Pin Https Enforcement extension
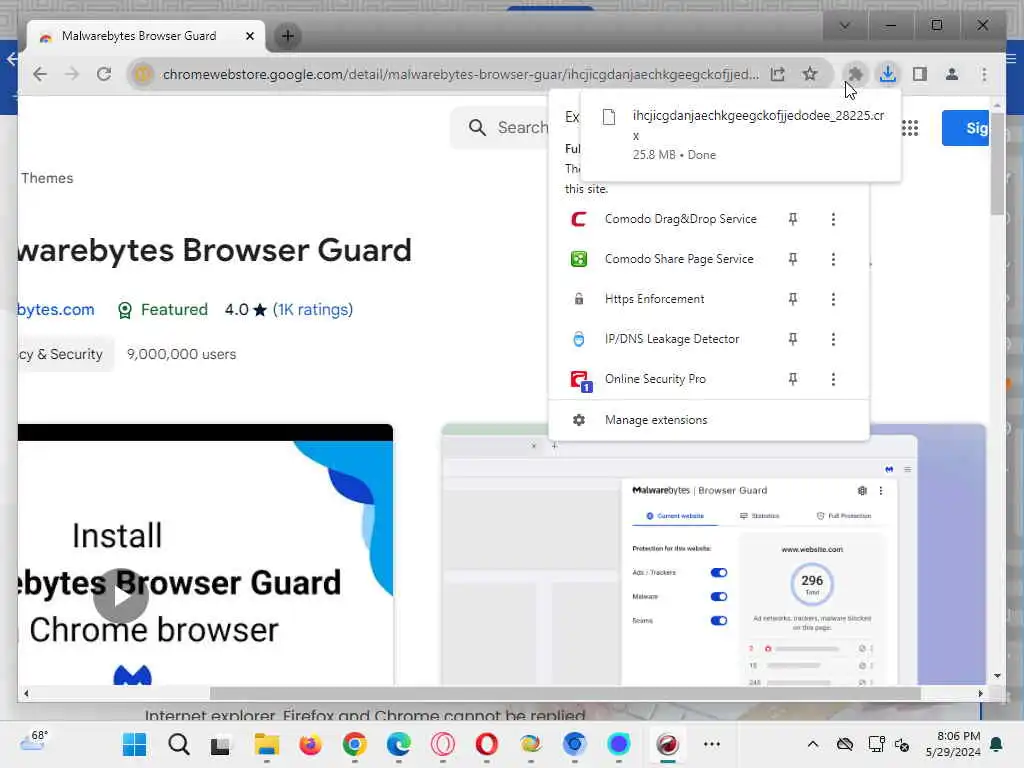Screen dimensions: 1024x768 pyautogui.click(x=793, y=299)
